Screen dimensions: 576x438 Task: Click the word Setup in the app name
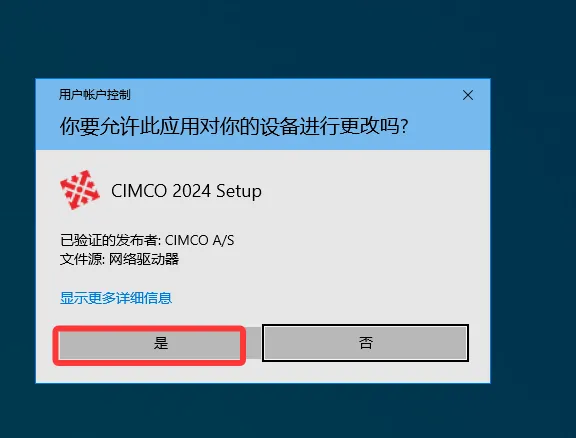239,192
